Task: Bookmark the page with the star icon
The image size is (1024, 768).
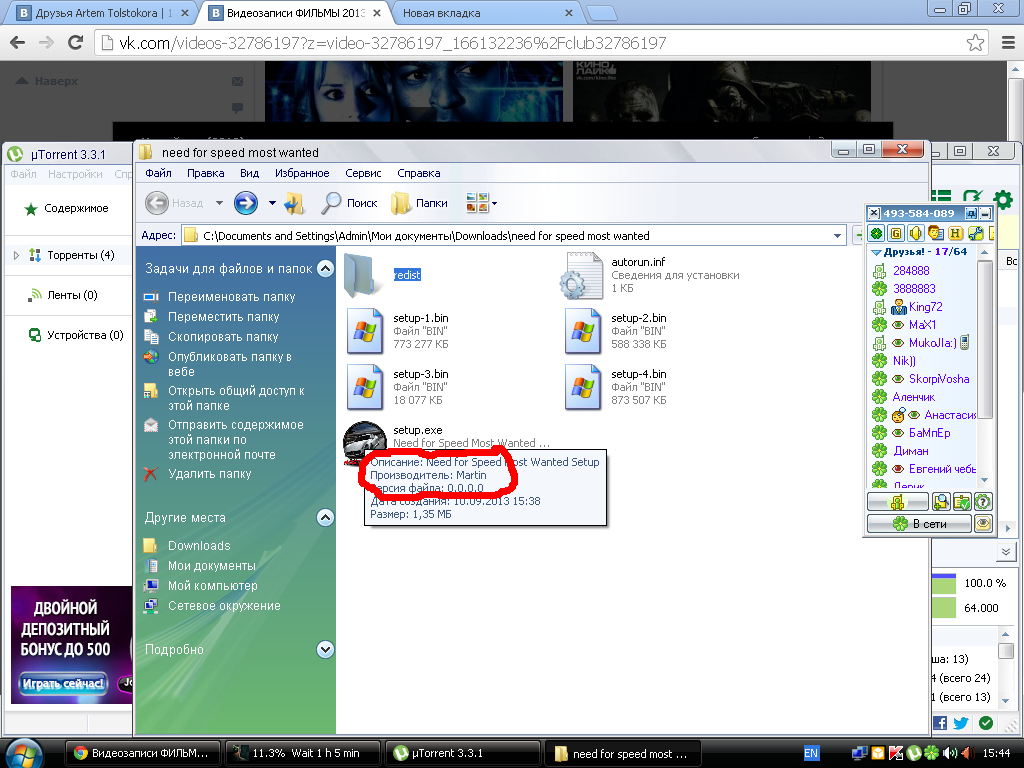Action: click(x=975, y=43)
